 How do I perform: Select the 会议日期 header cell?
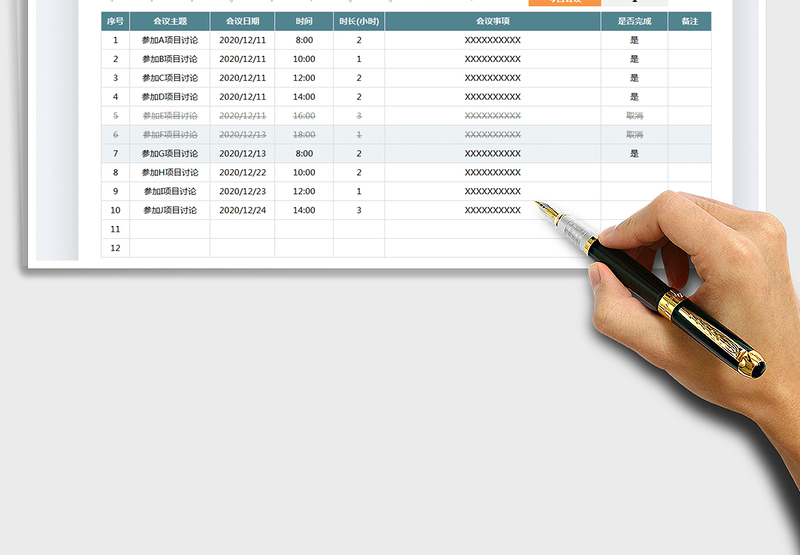pos(242,21)
